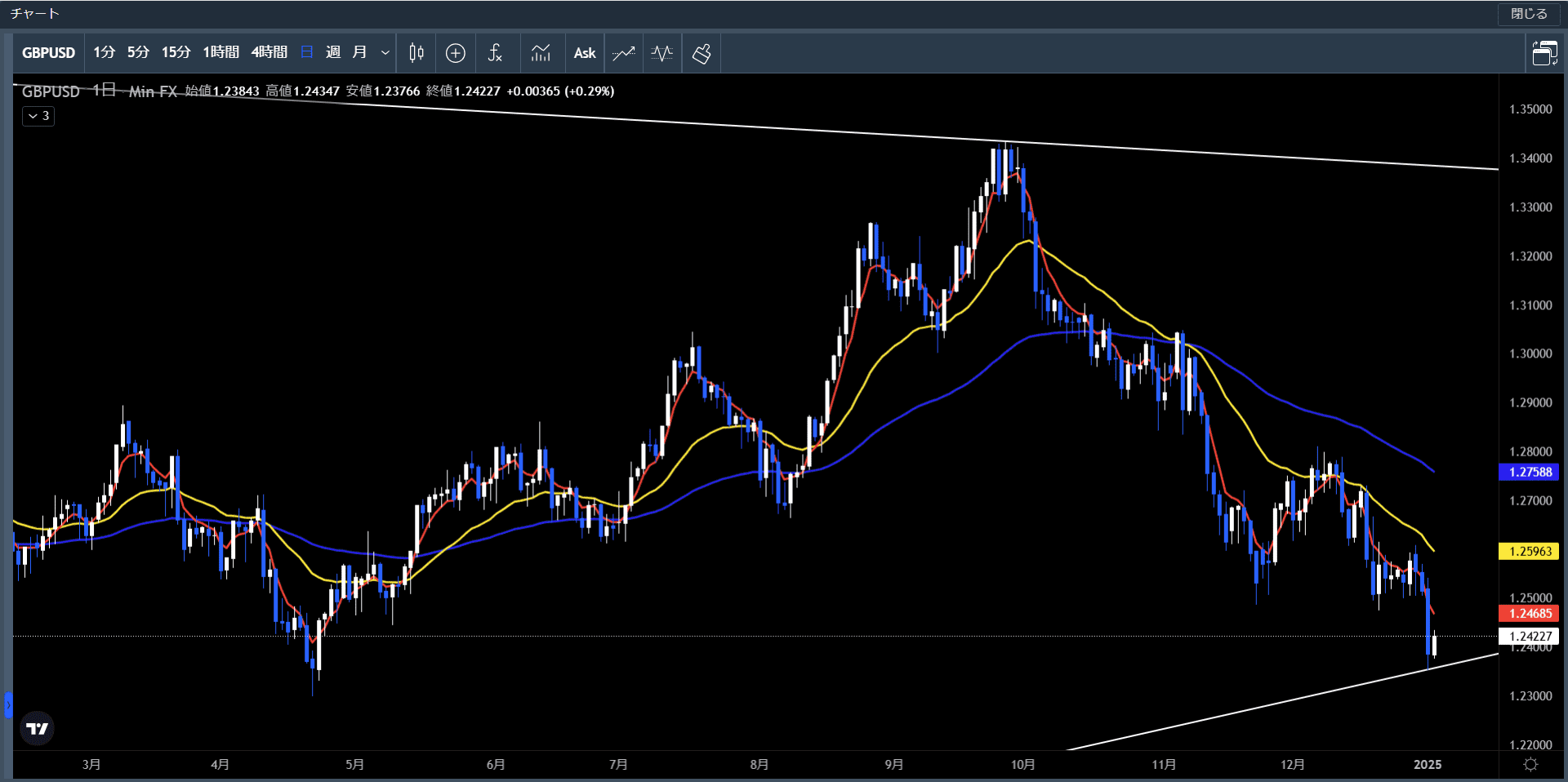Click the pulse waveform toolbar icon

coord(662,53)
